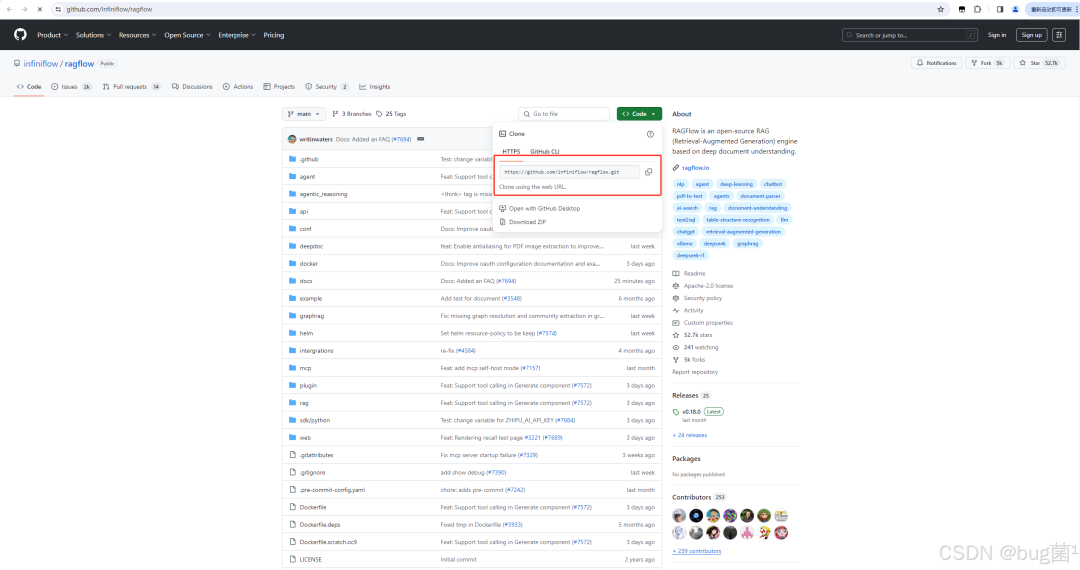Open the v0.18.0 release tag
Image resolution: width=1080 pixels, height=570 pixels.
692,412
